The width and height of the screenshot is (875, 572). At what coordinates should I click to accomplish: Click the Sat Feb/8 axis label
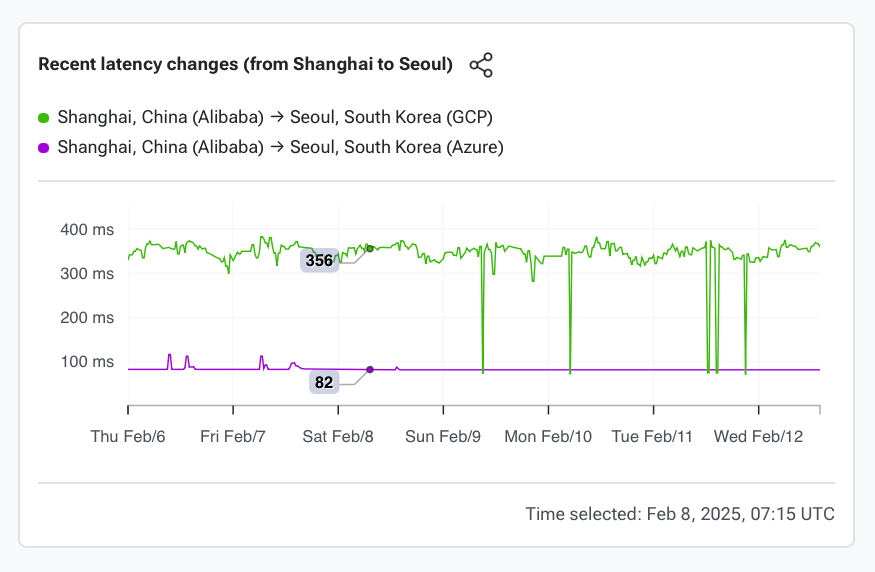click(338, 437)
